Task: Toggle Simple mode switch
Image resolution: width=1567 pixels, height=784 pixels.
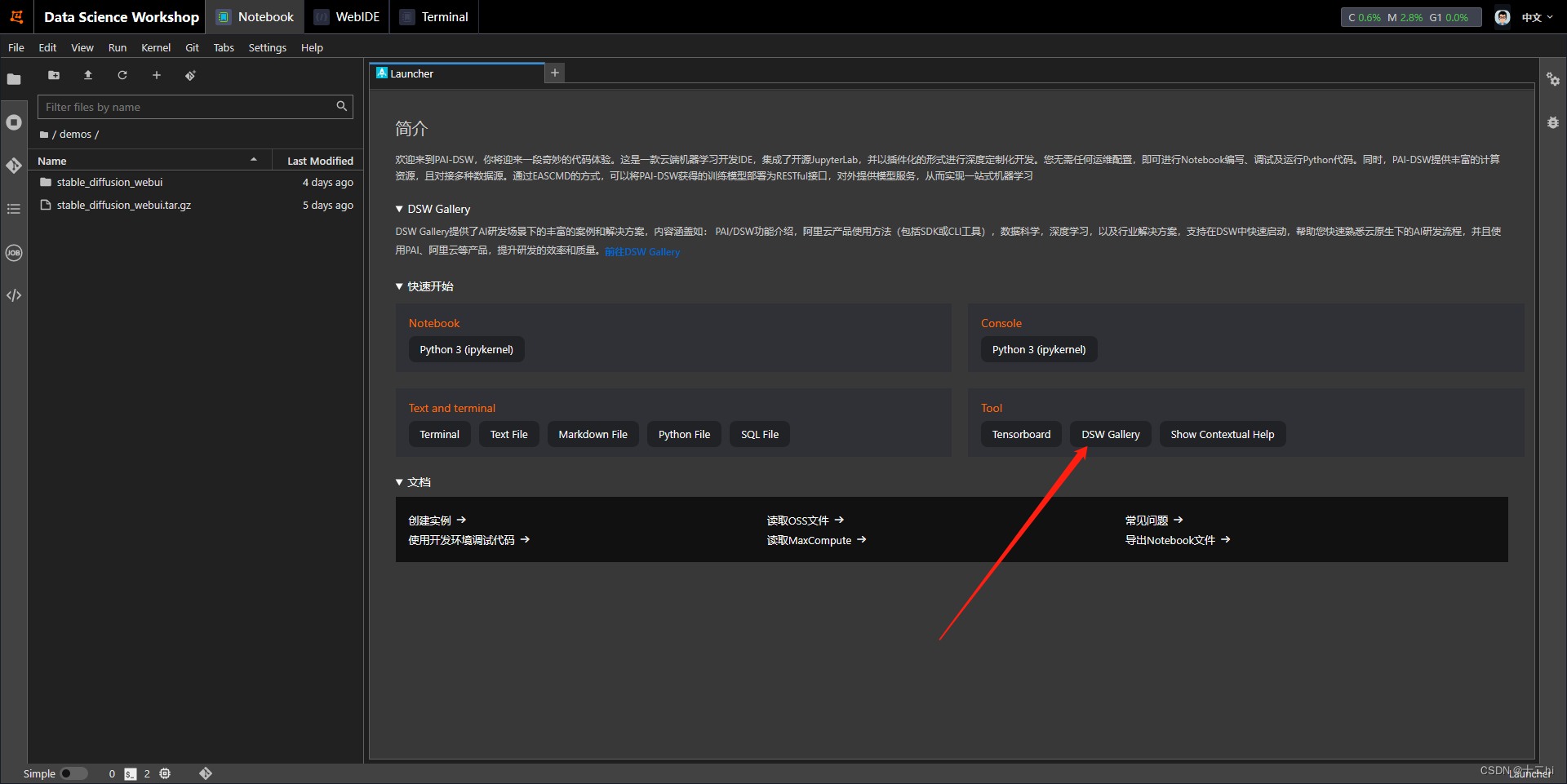Action: pyautogui.click(x=74, y=773)
